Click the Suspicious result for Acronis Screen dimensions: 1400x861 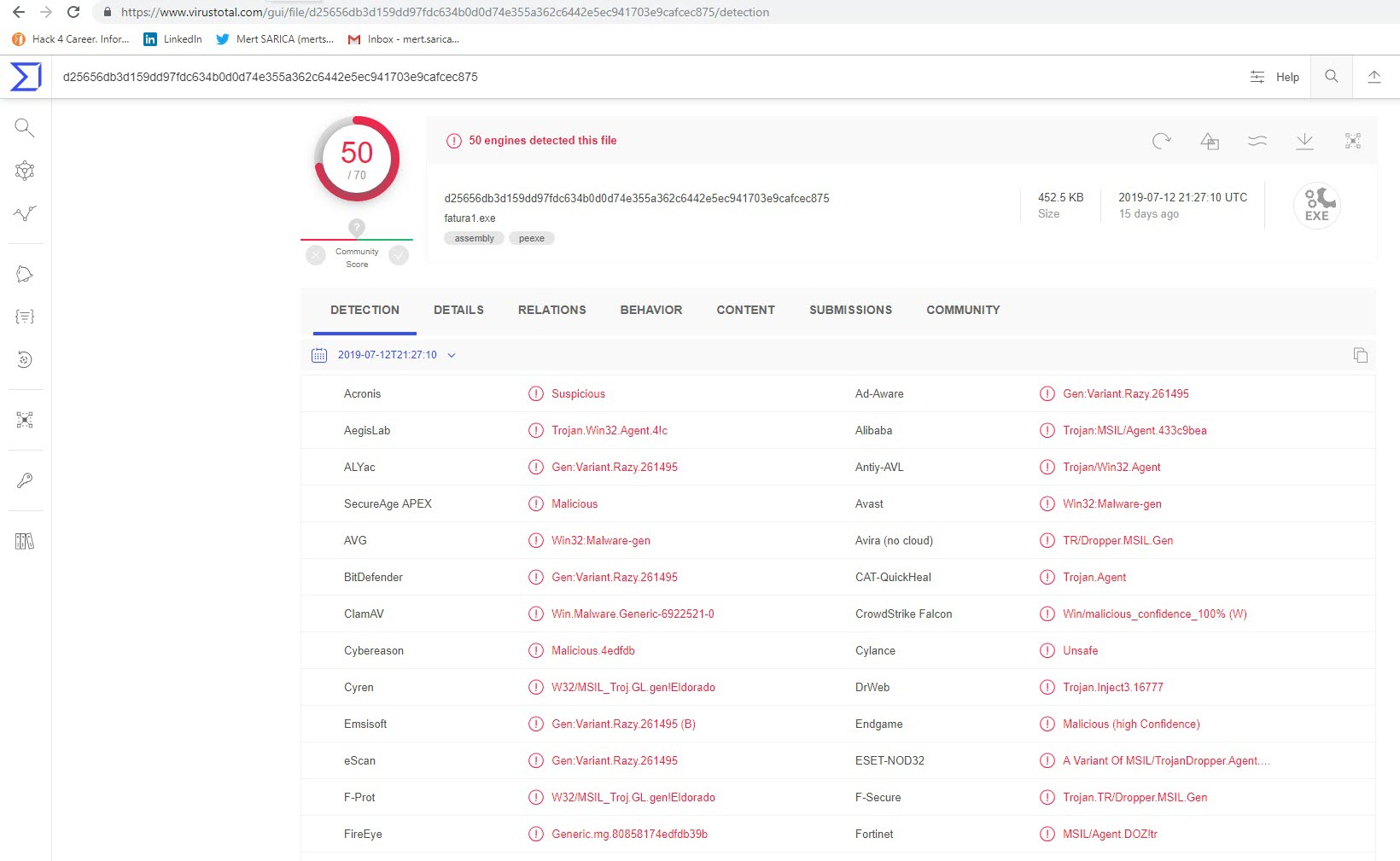click(x=578, y=394)
